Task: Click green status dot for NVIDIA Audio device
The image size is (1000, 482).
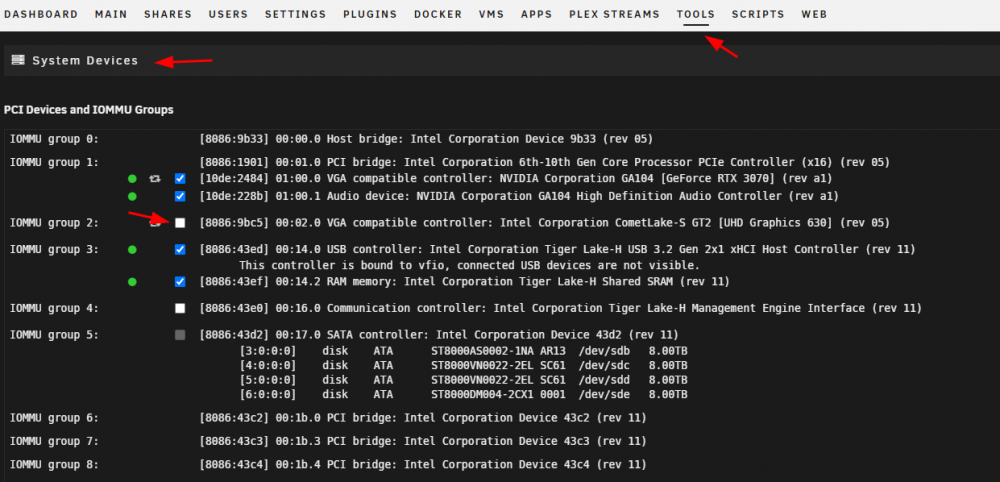Action: click(132, 196)
